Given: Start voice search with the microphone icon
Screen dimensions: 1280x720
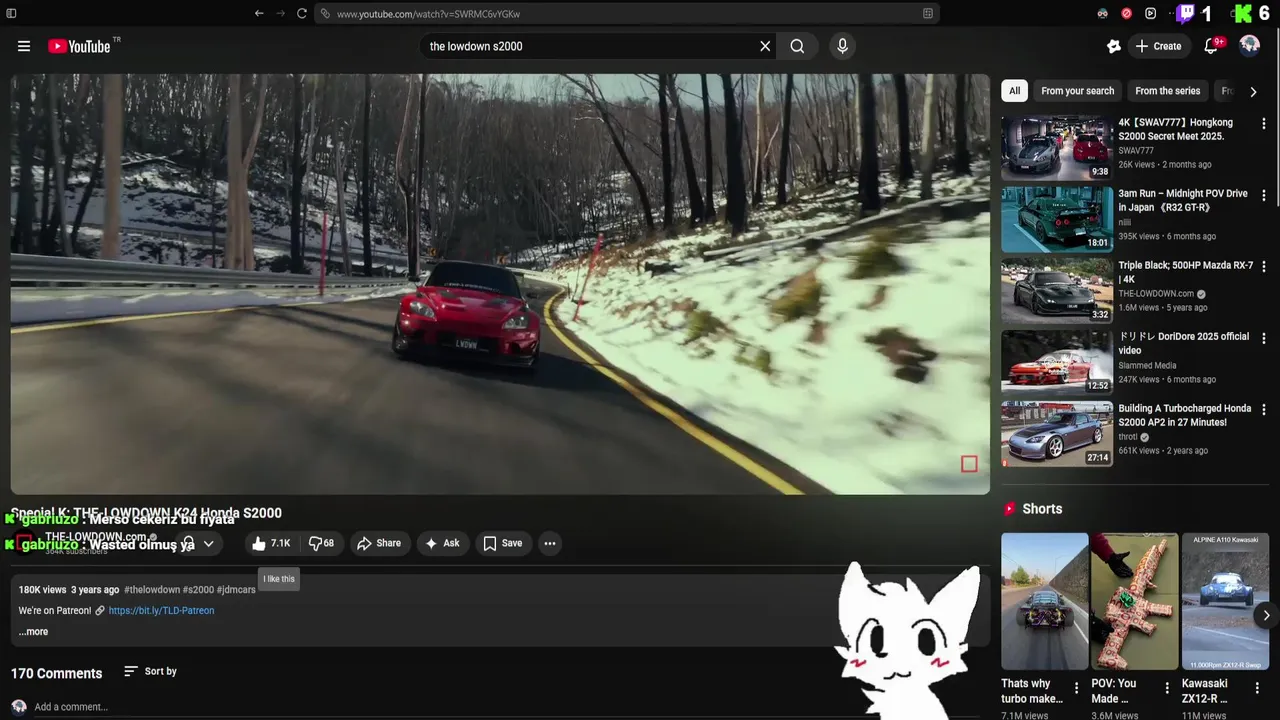Looking at the screenshot, I should [x=842, y=46].
